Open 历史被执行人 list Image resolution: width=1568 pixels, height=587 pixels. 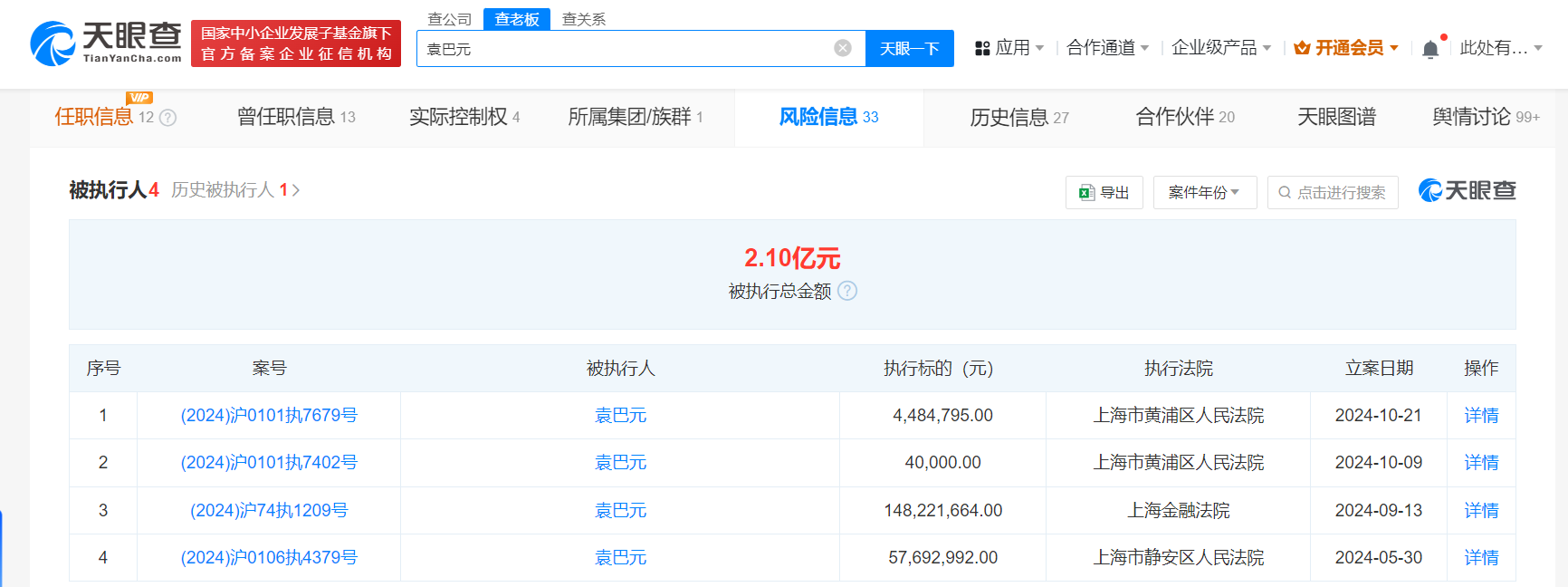(x=234, y=190)
